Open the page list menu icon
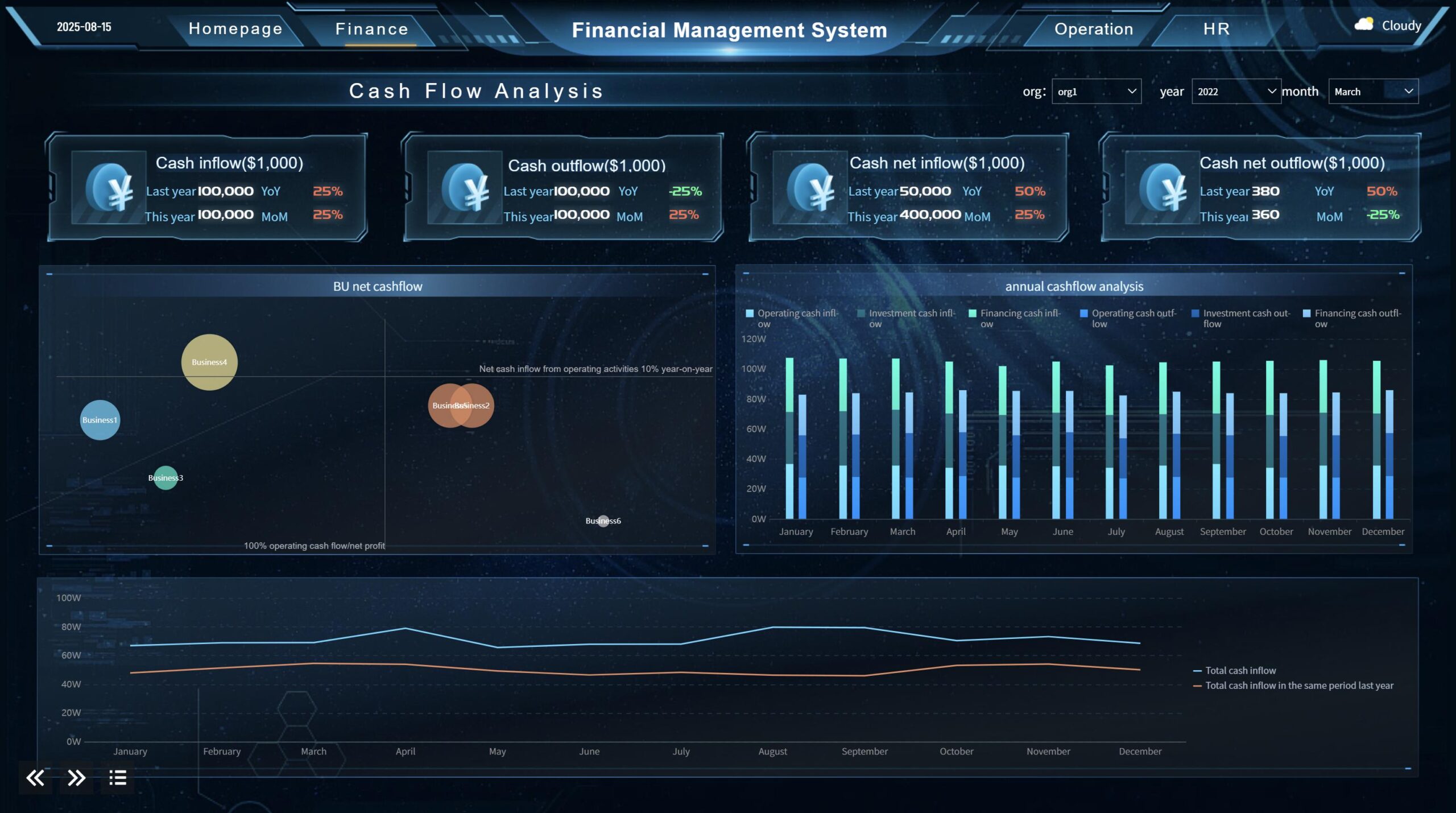 tap(118, 778)
